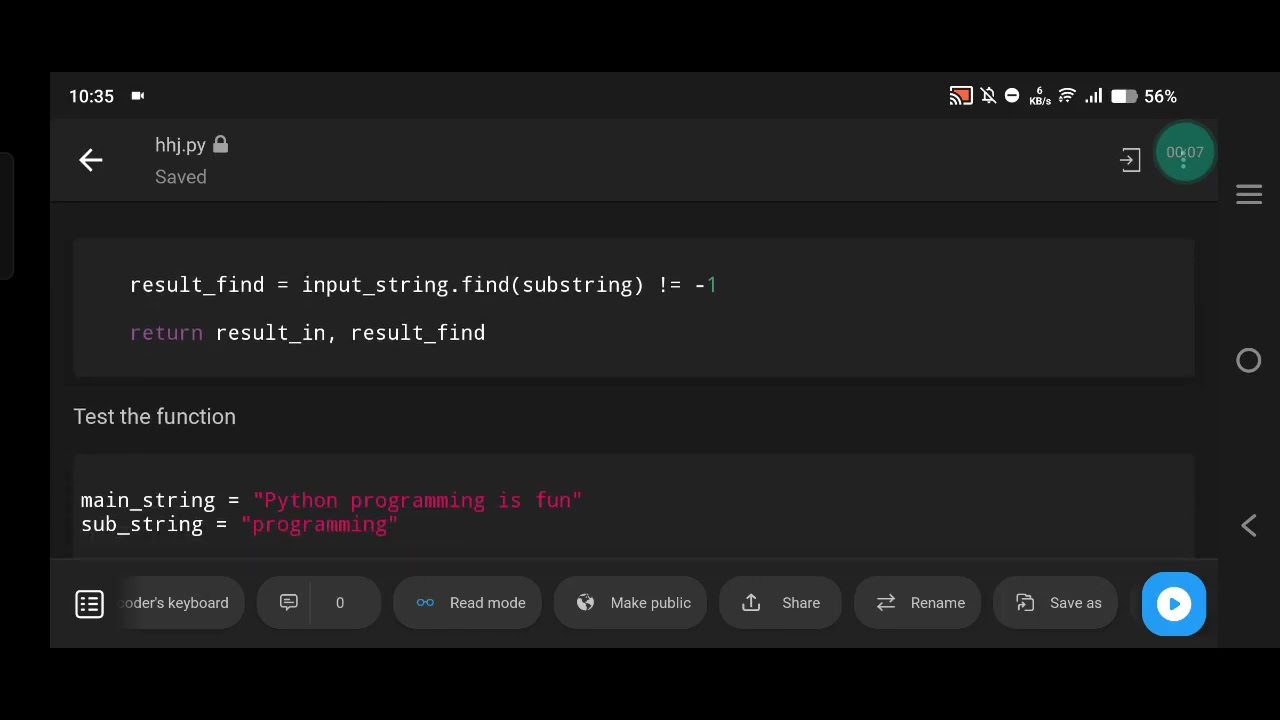The width and height of the screenshot is (1280, 720).
Task: Tap the Android back chevron
Action: [1249, 525]
